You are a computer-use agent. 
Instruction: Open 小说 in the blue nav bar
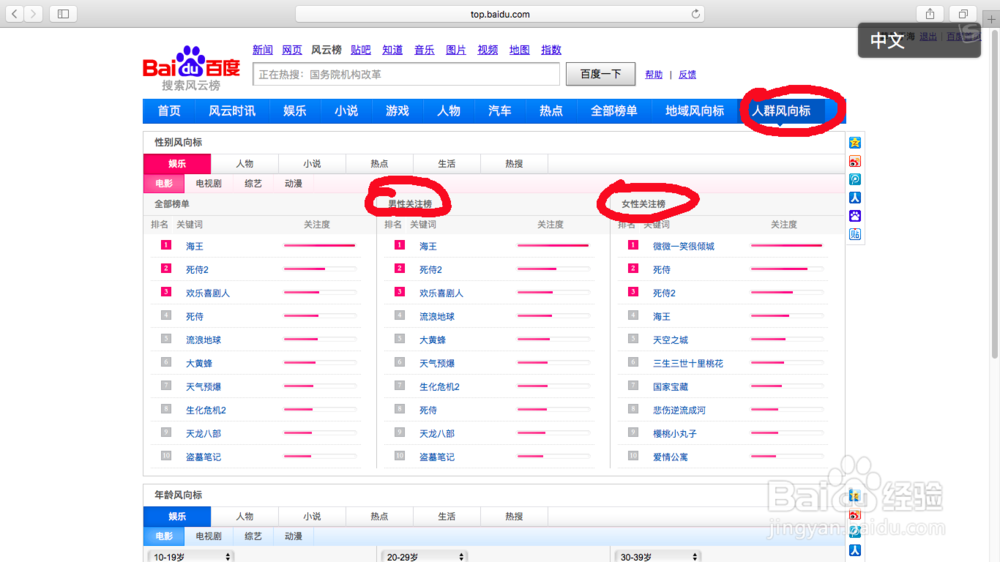click(x=346, y=111)
